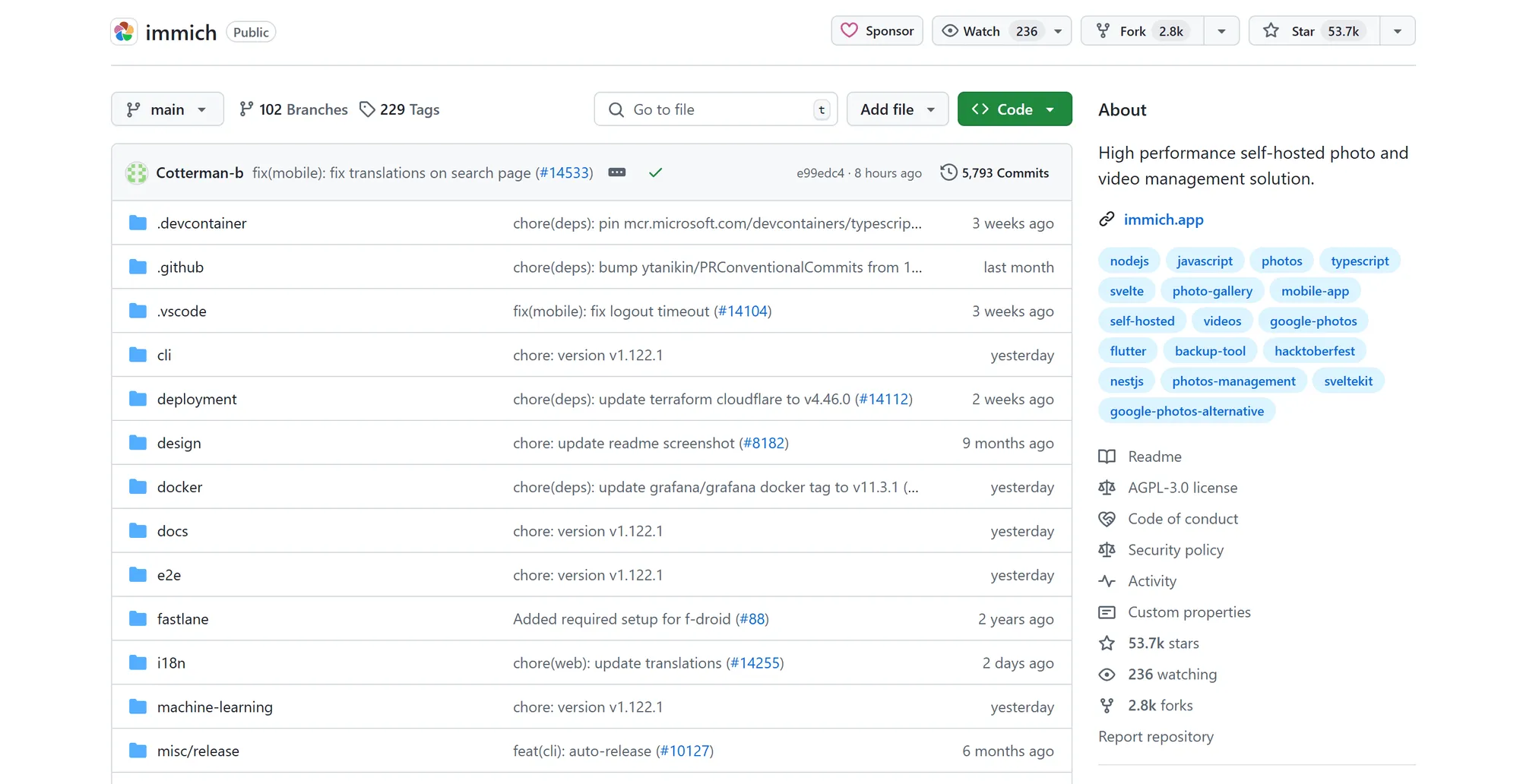Open the green Code dropdown
The image size is (1520, 784).
1015,109
